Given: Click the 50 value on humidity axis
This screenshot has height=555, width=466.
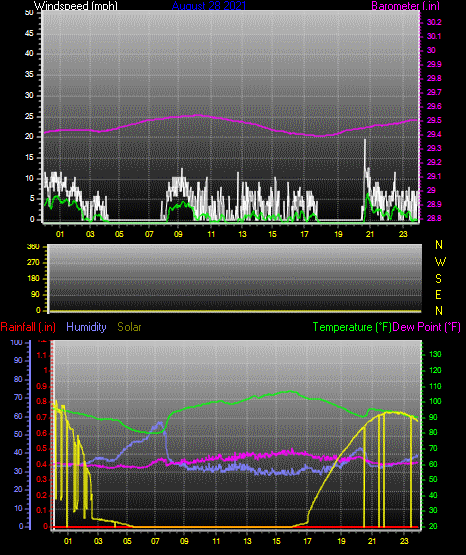Looking at the screenshot, I should (x=18, y=435).
